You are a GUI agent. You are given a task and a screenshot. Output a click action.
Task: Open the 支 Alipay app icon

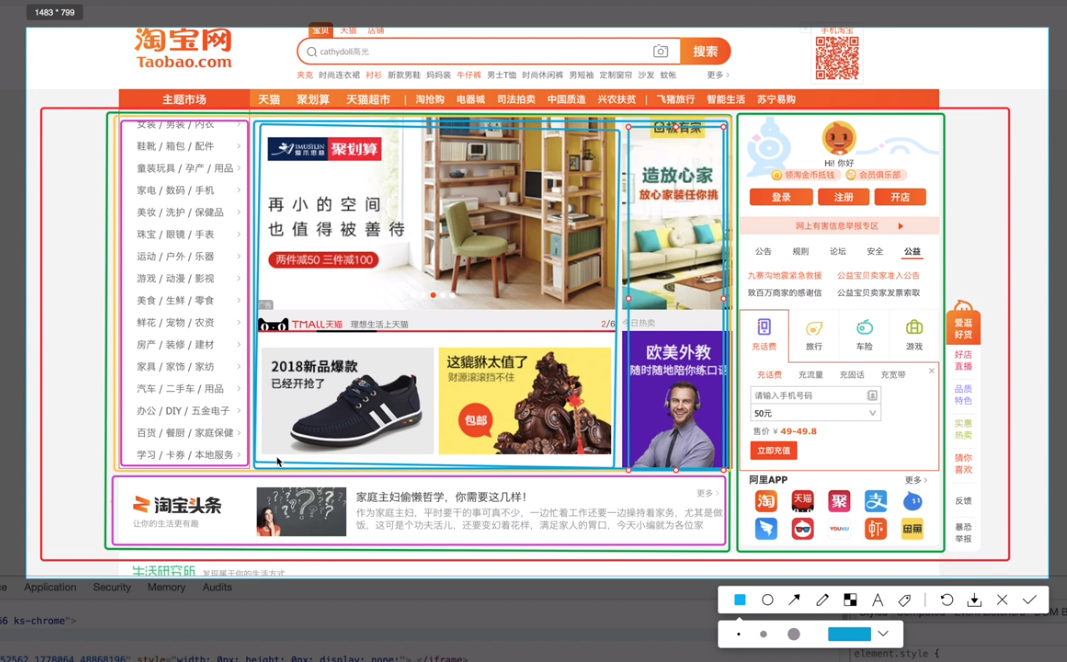coord(875,501)
